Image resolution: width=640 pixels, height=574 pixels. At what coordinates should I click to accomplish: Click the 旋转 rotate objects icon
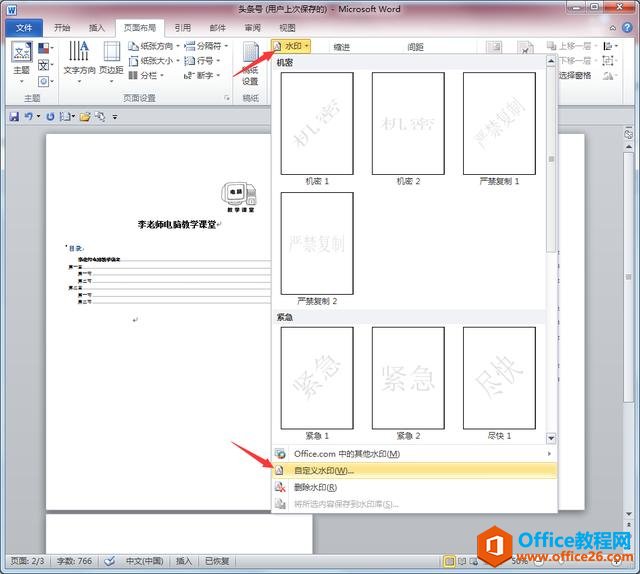click(x=610, y=76)
